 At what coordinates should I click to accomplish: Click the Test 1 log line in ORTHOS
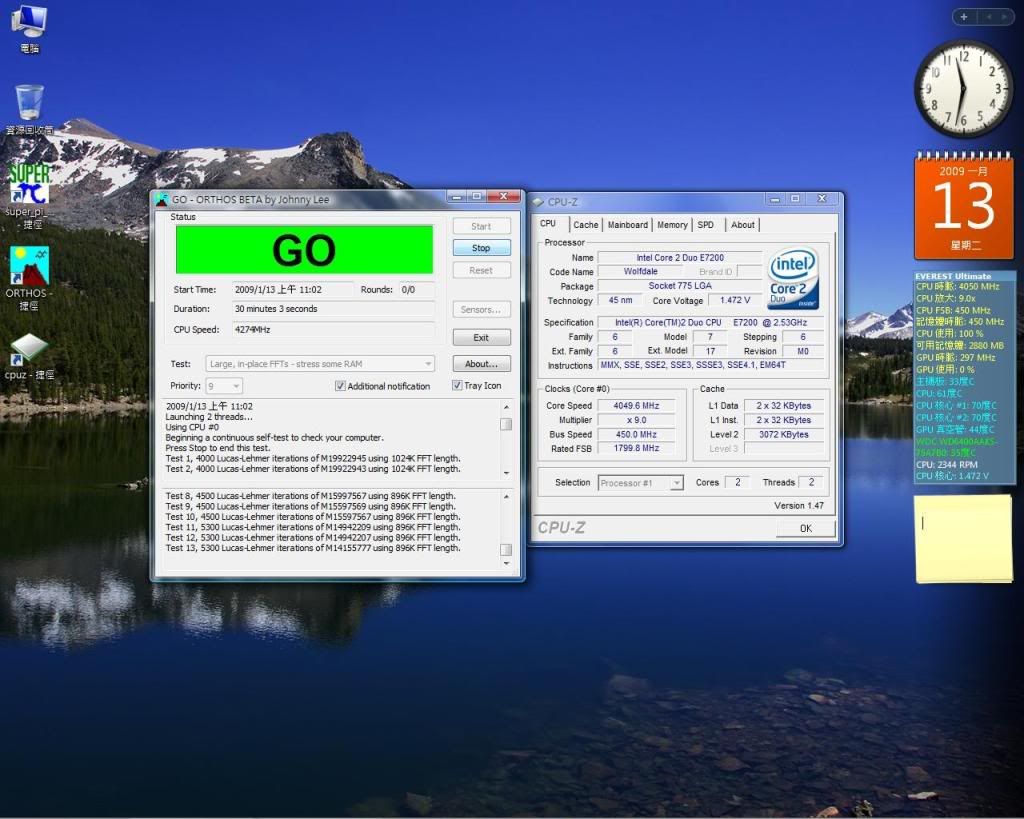(x=313, y=458)
